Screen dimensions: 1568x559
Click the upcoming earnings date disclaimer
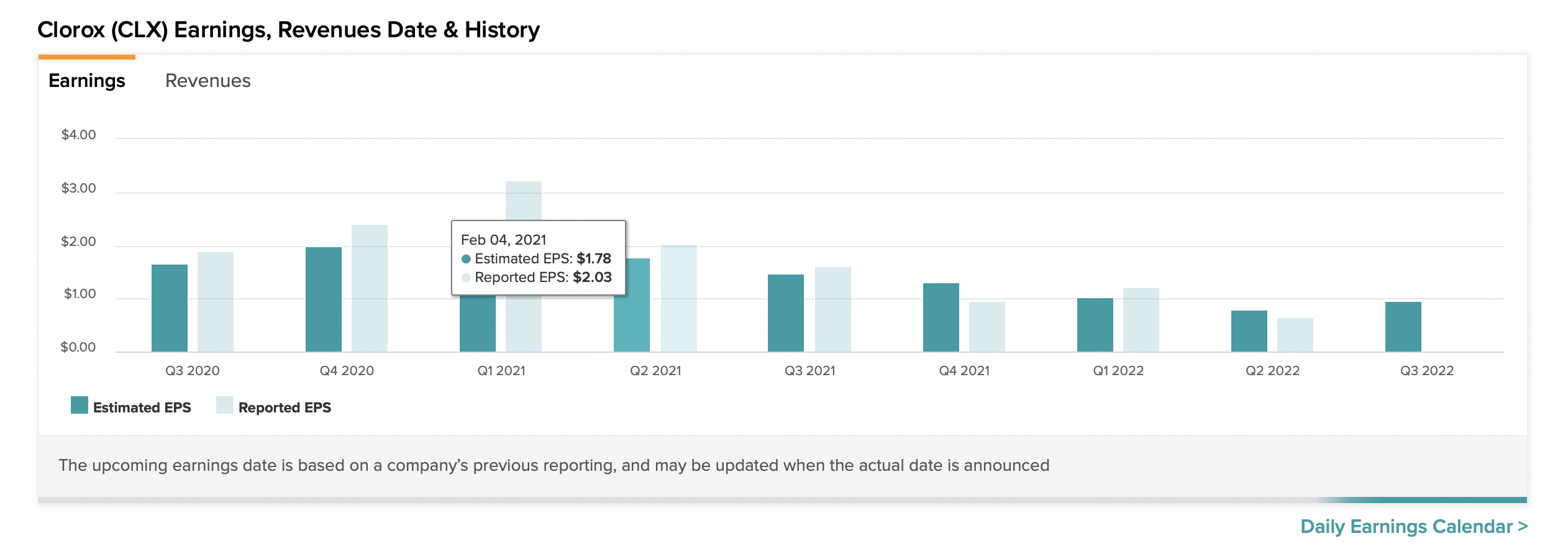tap(554, 466)
